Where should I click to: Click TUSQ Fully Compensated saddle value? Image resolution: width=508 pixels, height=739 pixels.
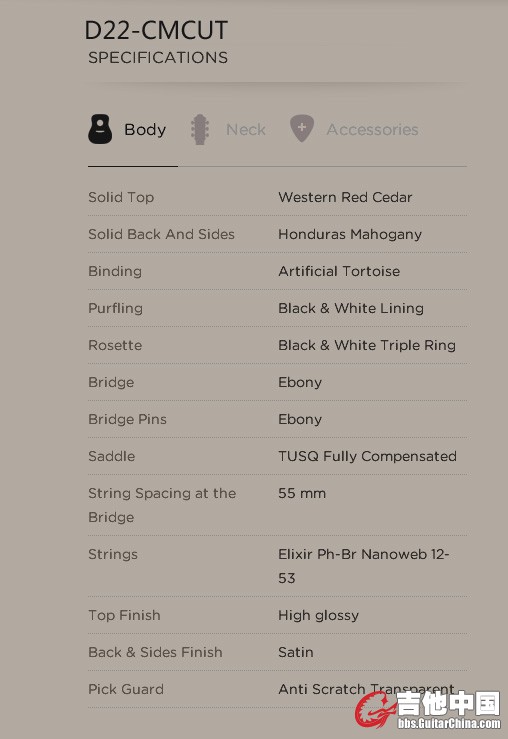tap(367, 456)
